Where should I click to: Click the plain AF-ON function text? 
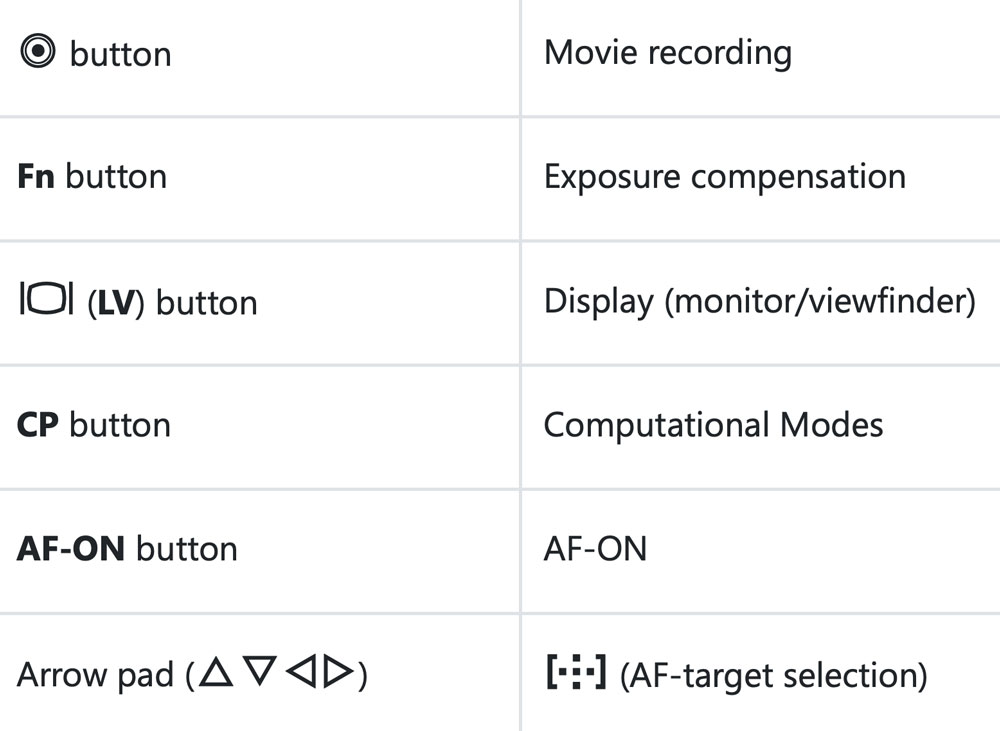(595, 548)
